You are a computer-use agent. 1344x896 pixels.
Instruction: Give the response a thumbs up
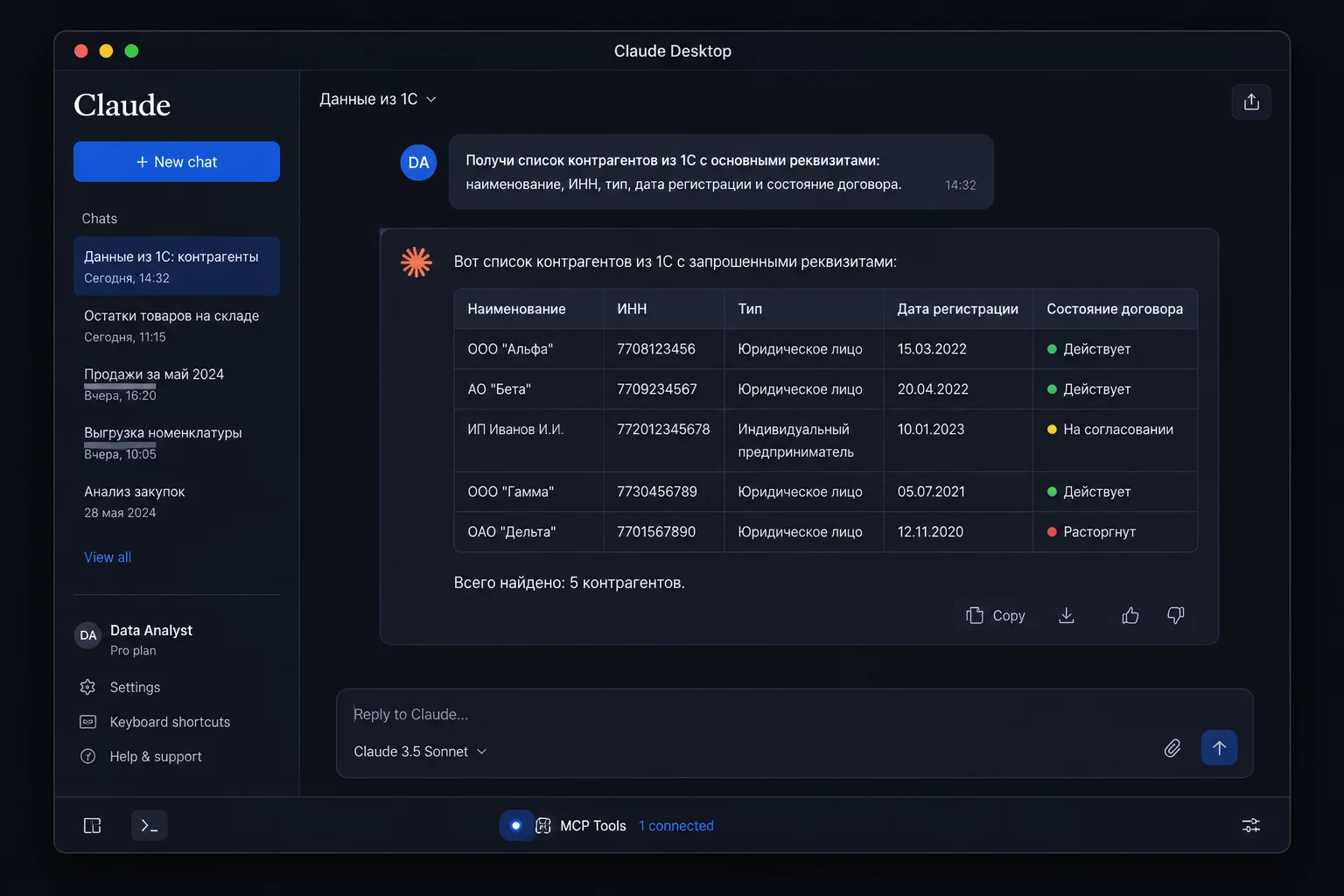(x=1130, y=615)
